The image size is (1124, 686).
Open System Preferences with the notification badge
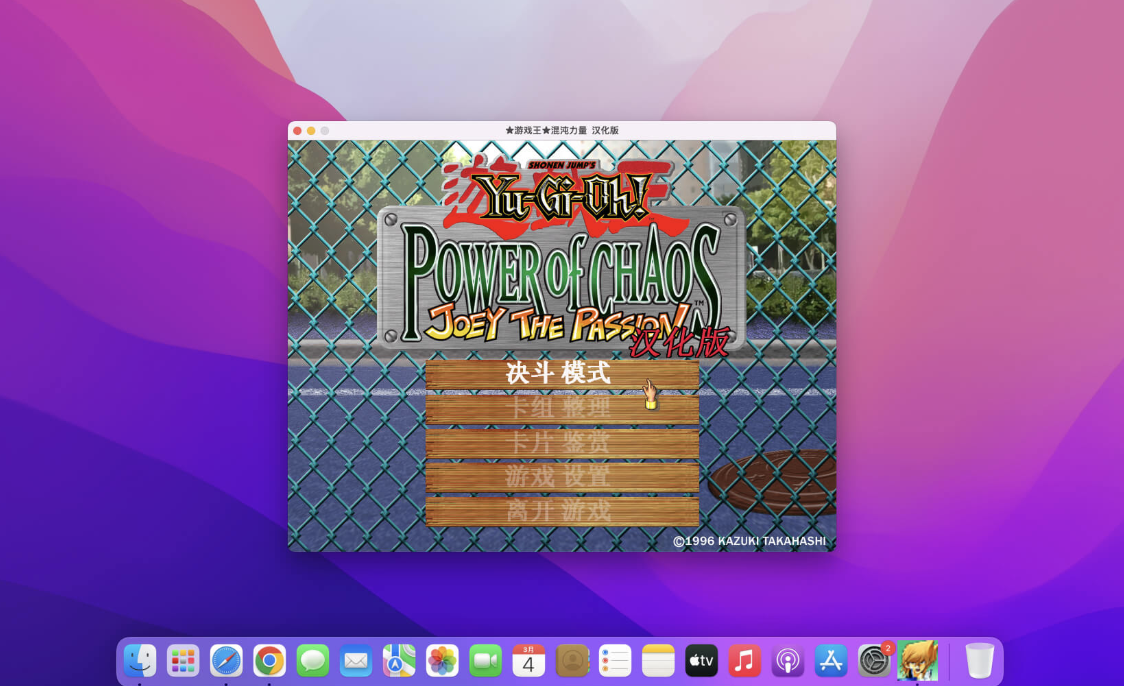click(875, 660)
